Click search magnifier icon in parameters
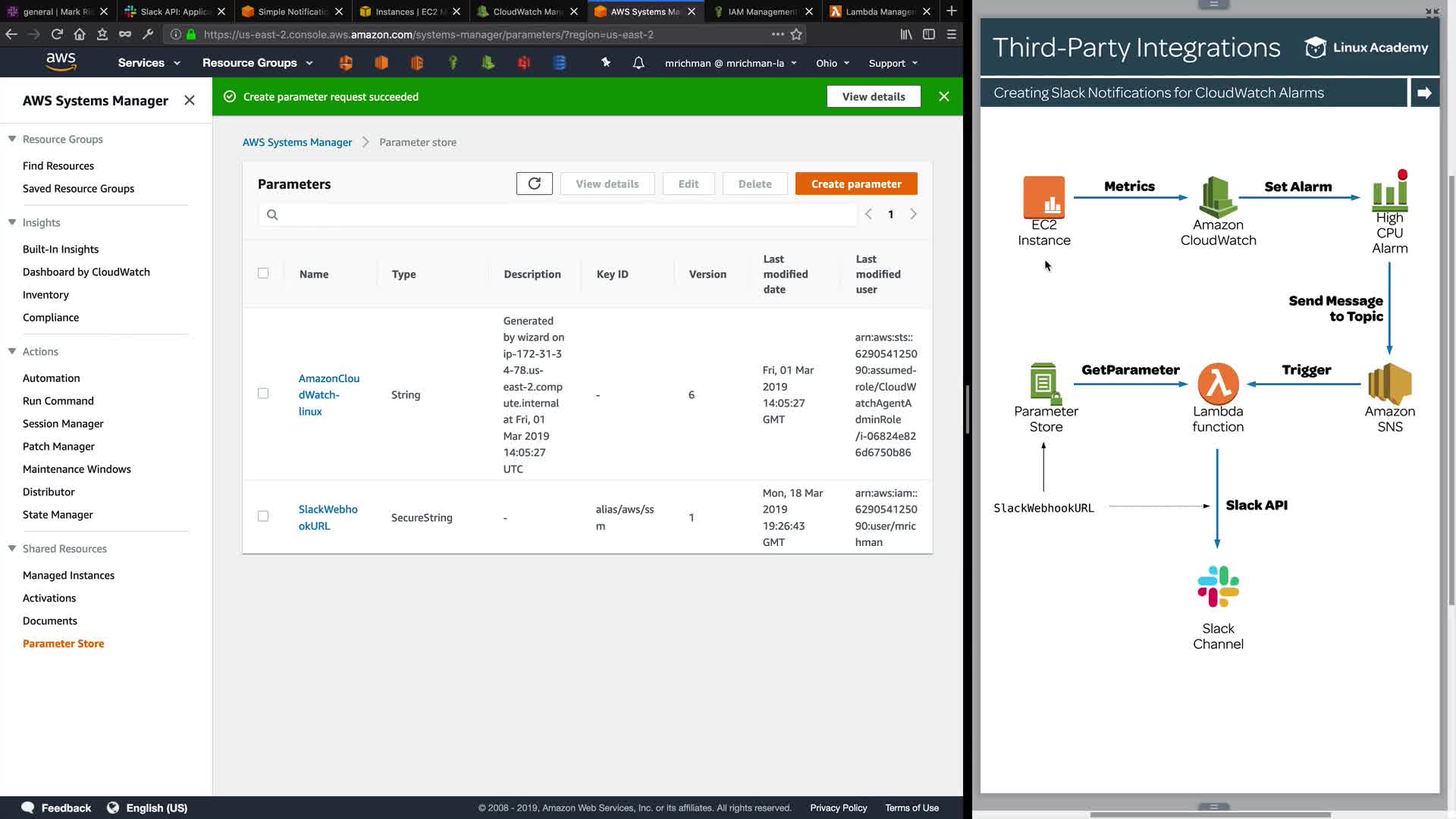The image size is (1456, 819). (x=272, y=215)
